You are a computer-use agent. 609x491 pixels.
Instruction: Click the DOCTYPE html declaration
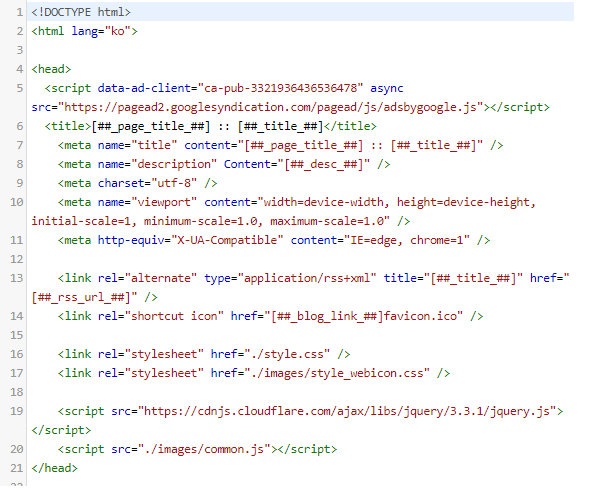point(81,12)
